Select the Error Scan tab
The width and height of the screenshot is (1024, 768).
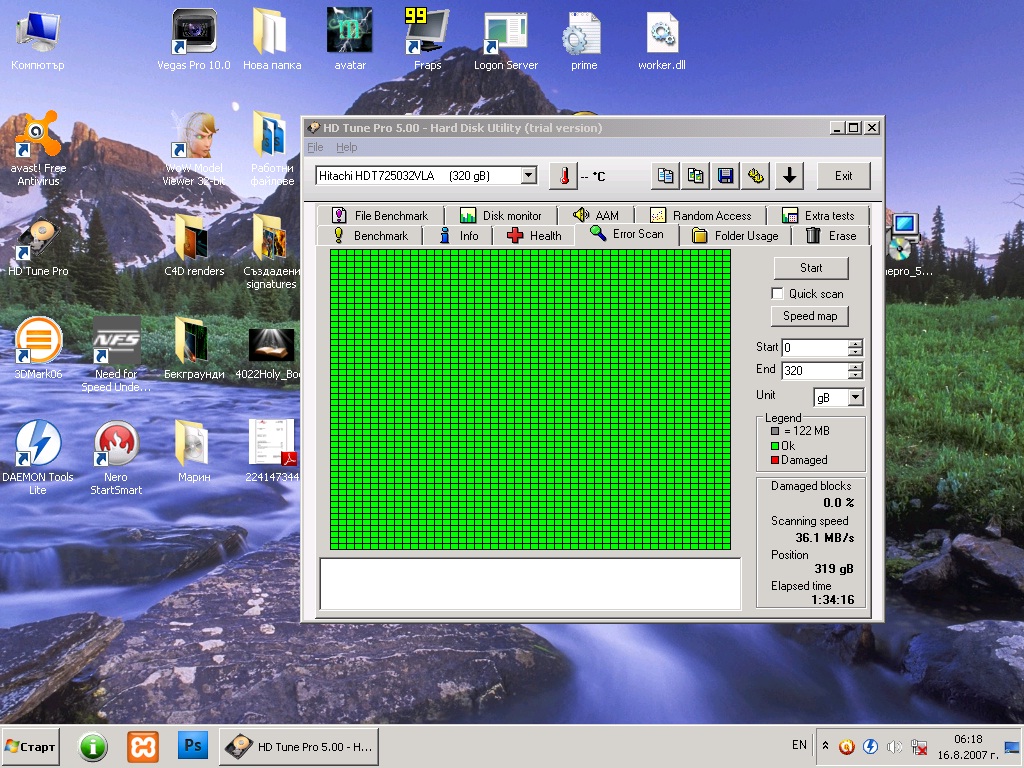(x=627, y=234)
